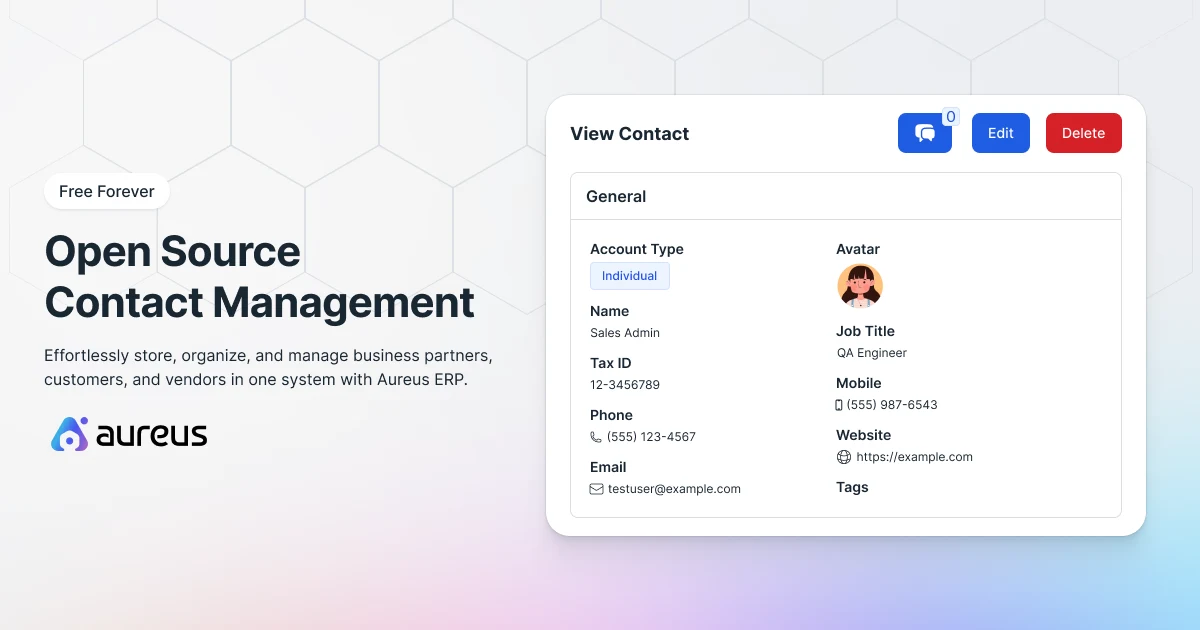Image resolution: width=1200 pixels, height=630 pixels.
Task: Click the envelope icon next to the email address
Action: tap(596, 488)
